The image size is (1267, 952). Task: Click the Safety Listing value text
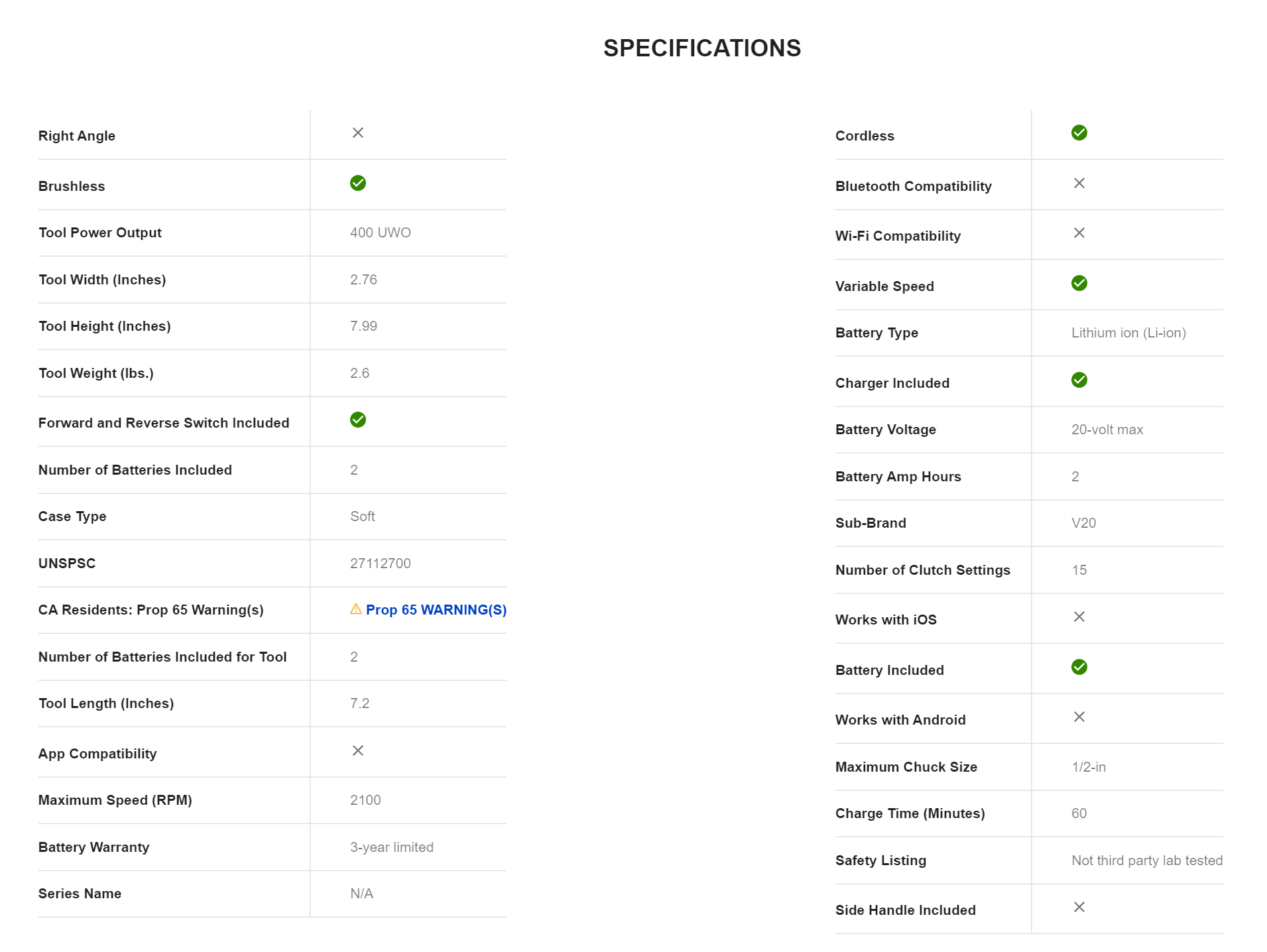(1147, 861)
